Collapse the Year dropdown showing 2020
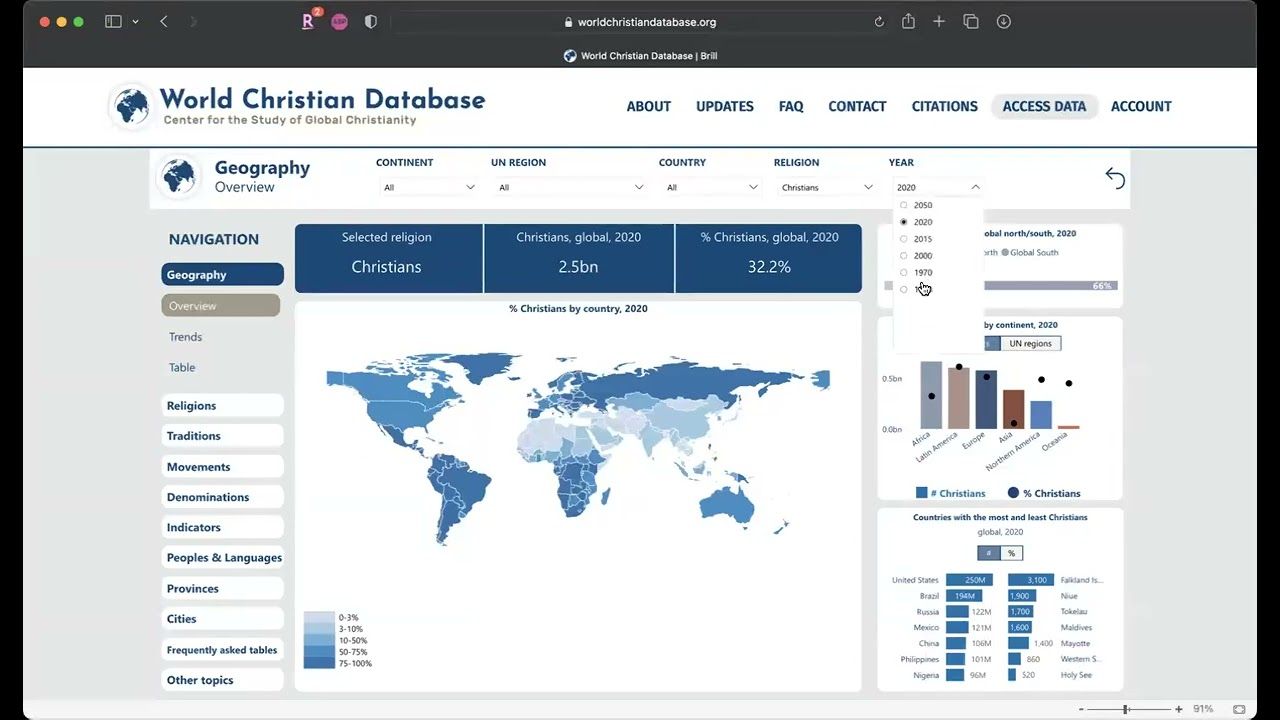The image size is (1280, 720). pos(938,187)
